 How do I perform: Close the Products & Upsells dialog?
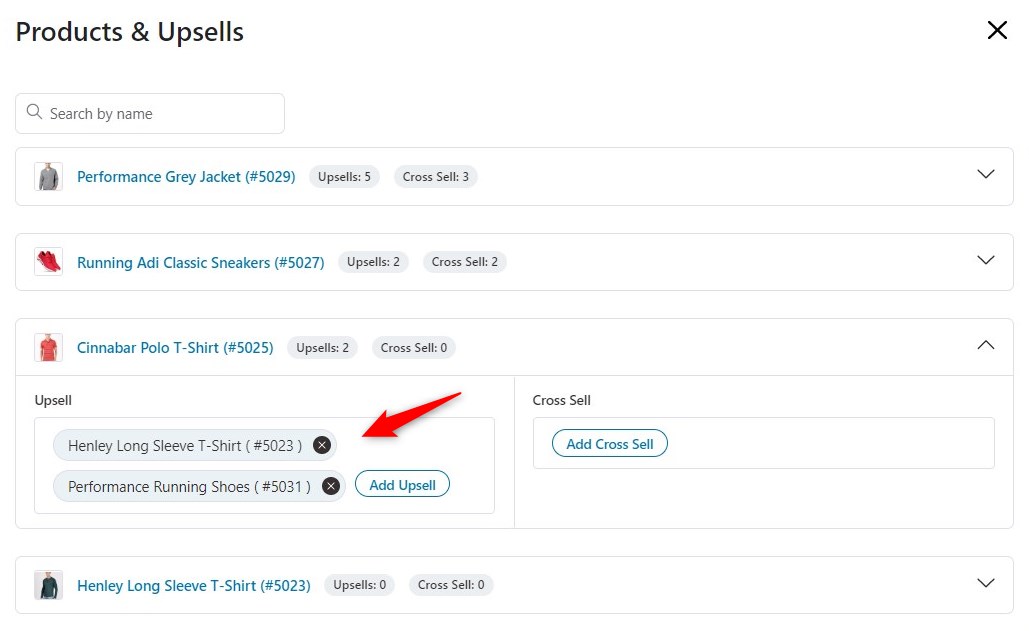tap(996, 30)
